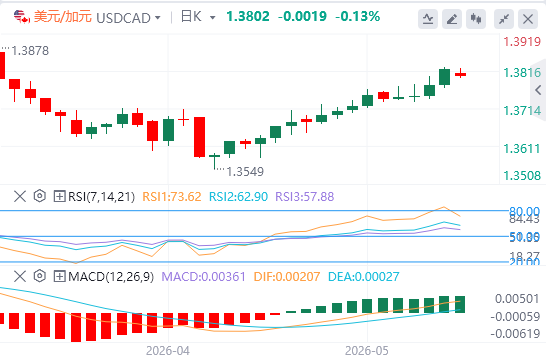546x364 pixels.
Task: Open the indicator line chart icon
Action: [428, 19]
